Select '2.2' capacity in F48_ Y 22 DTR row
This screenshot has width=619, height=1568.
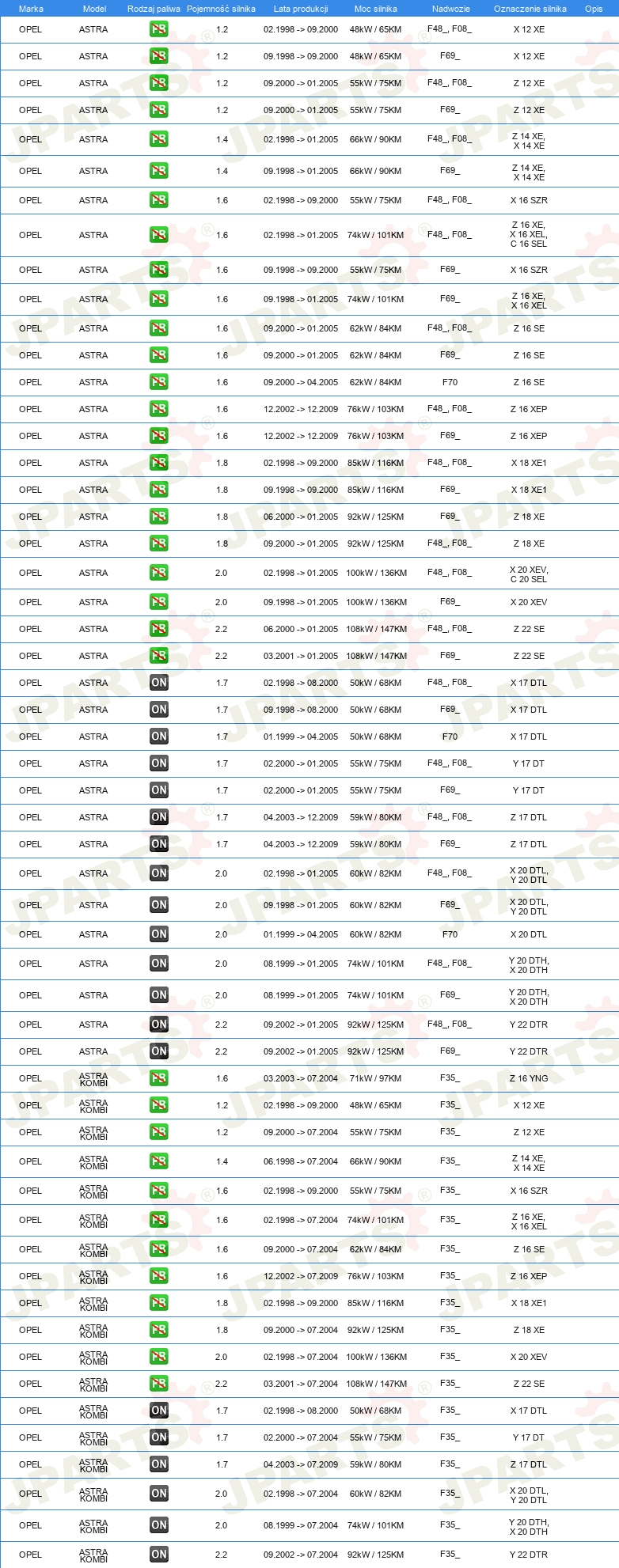pos(222,1025)
